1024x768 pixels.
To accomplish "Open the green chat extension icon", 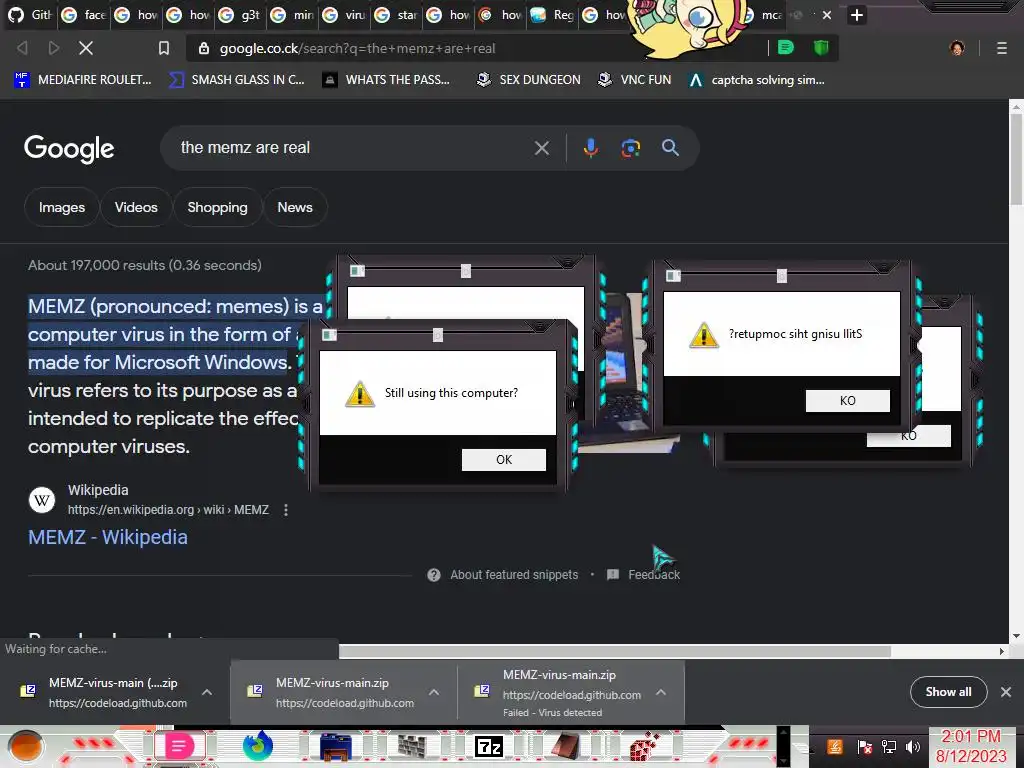I will pos(786,48).
